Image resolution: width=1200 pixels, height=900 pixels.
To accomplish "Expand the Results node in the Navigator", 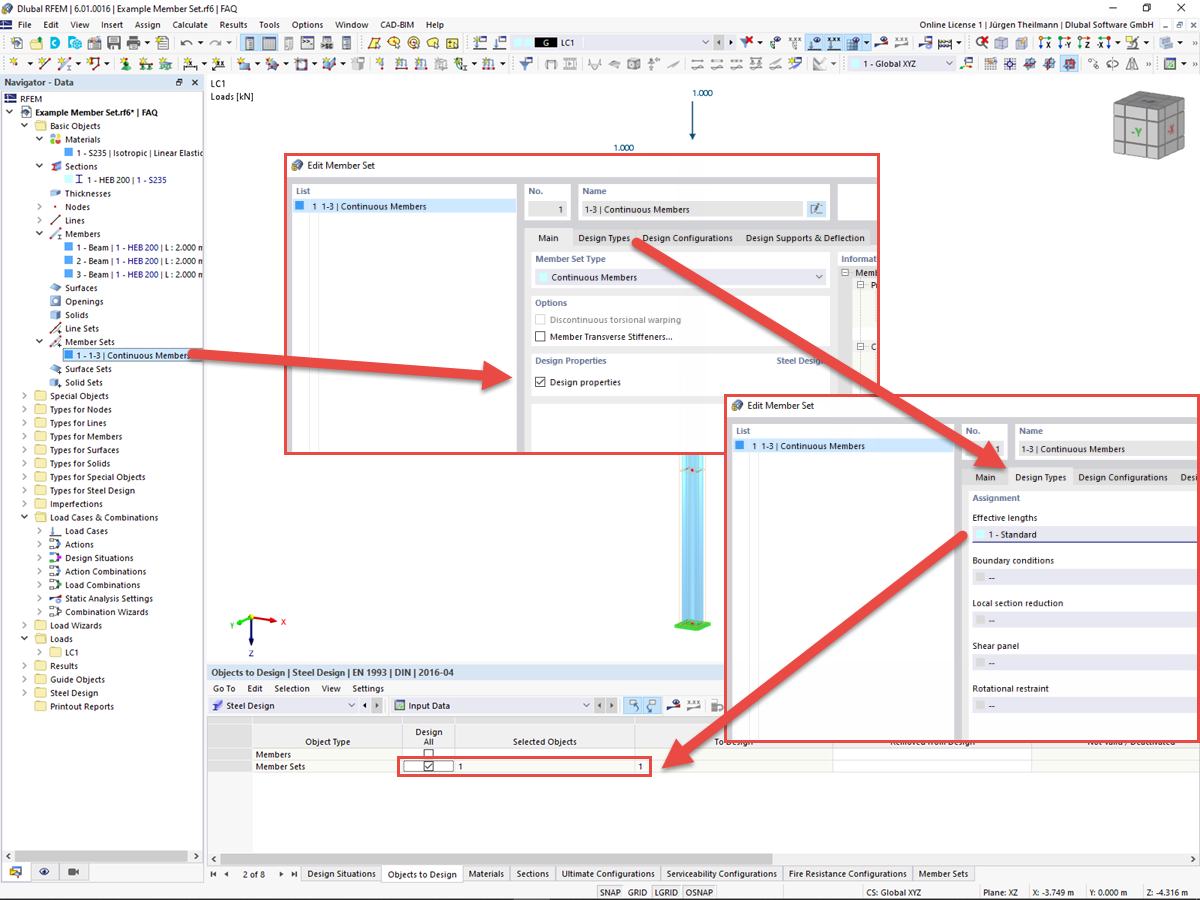I will (x=23, y=665).
